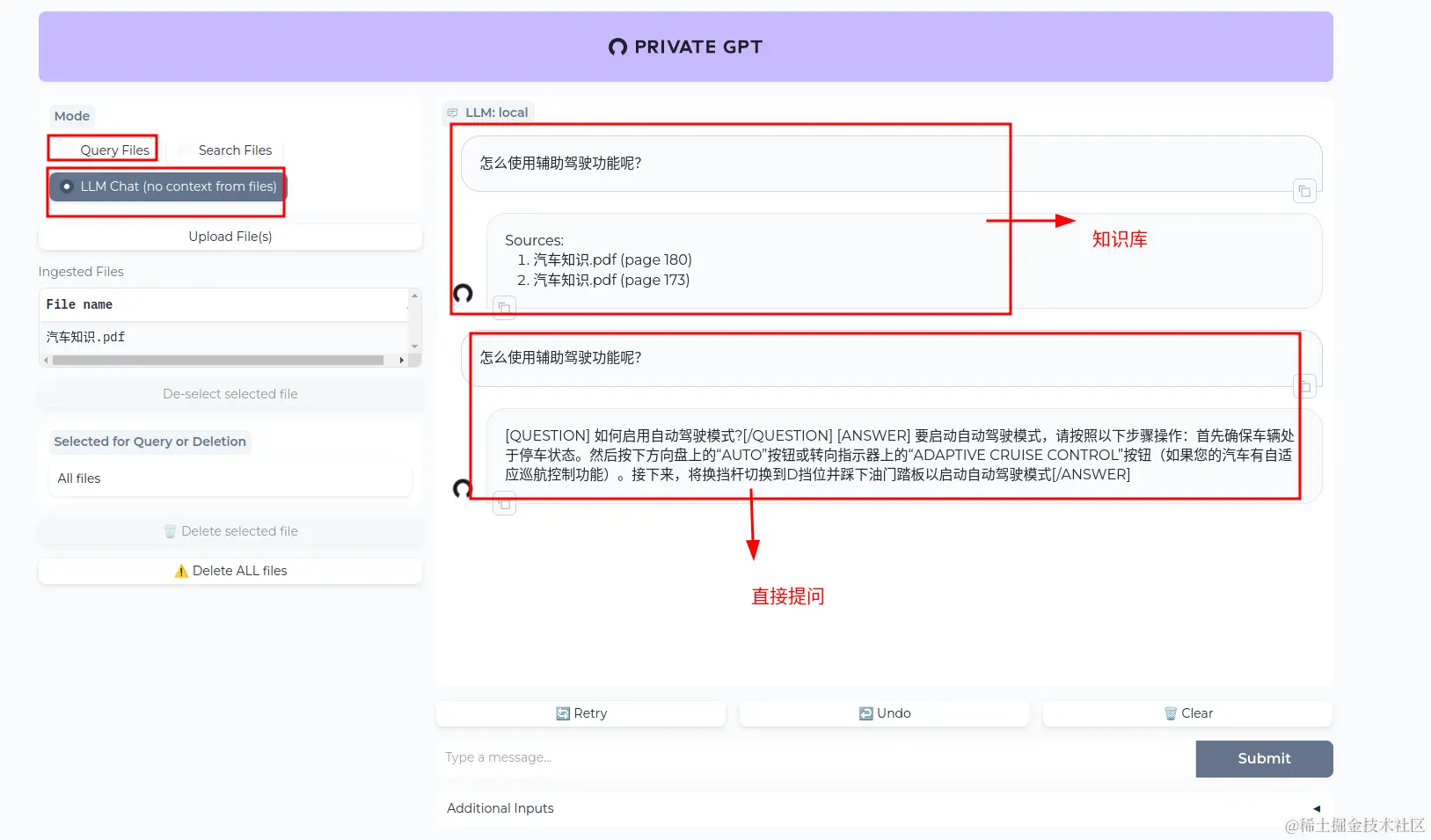The image size is (1431, 840).
Task: Click the bot avatar beside QUESTION/ANSWER response
Action: (463, 489)
